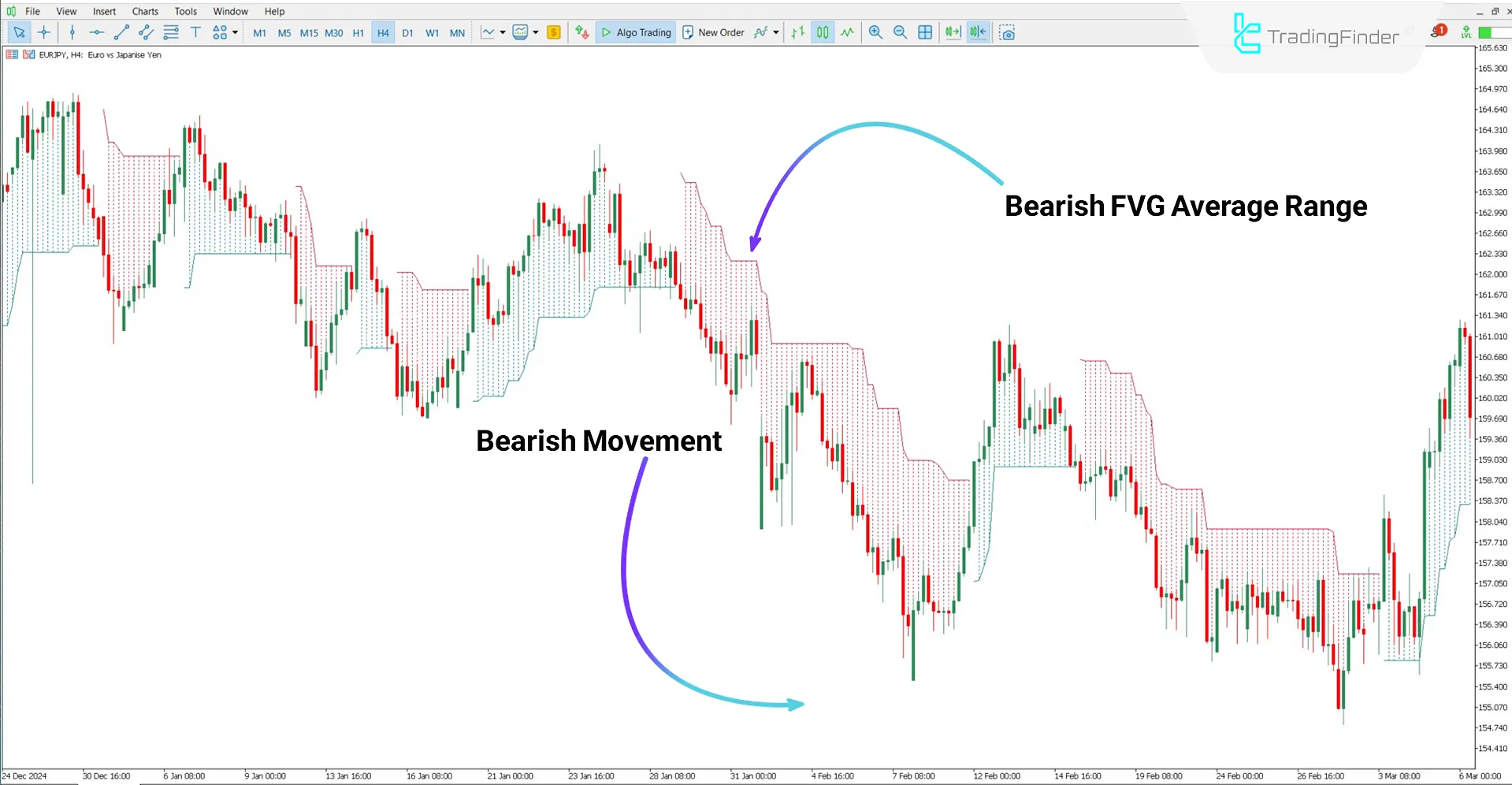Click the 31 Jan 00:00 time label

tap(752, 776)
